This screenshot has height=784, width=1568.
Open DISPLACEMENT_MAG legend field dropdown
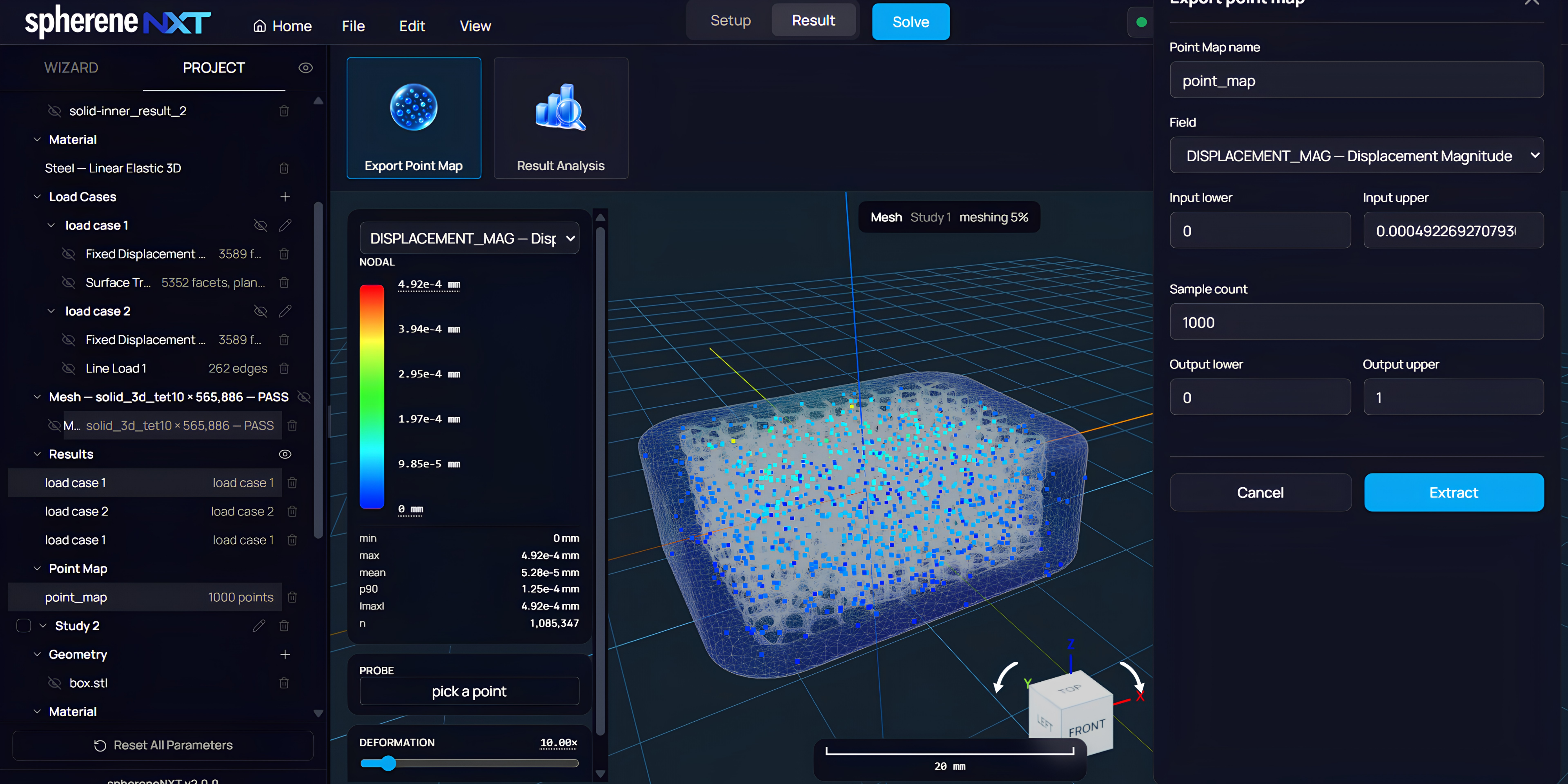tap(469, 238)
